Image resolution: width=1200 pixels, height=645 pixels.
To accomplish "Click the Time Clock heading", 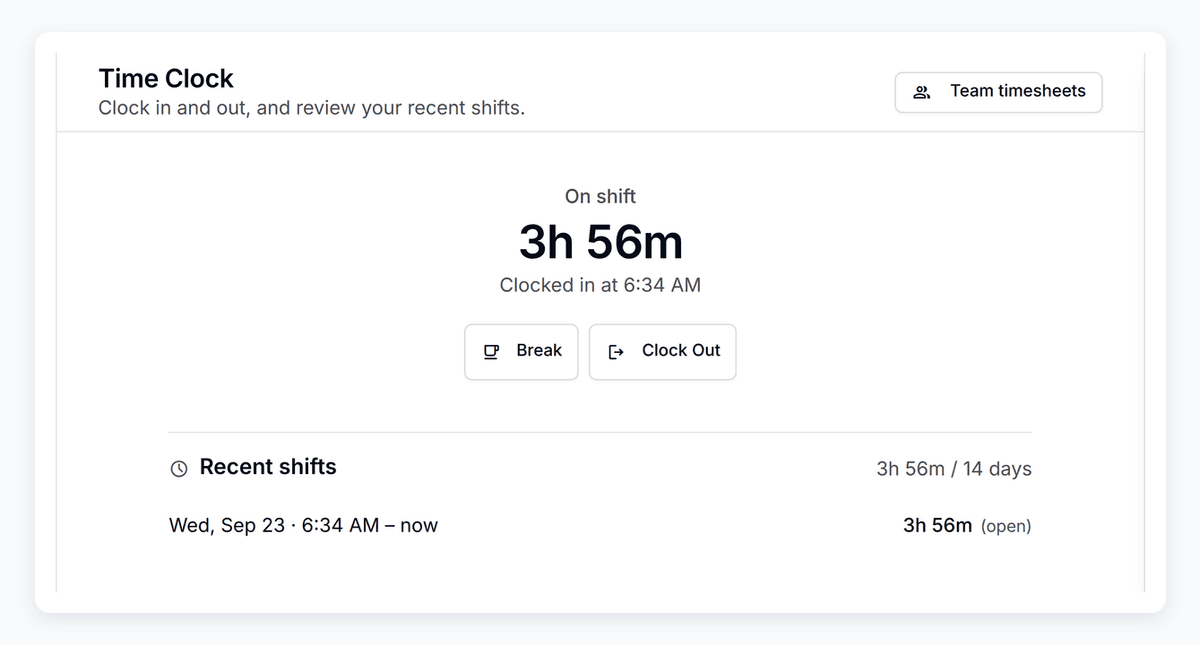I will (x=166, y=78).
